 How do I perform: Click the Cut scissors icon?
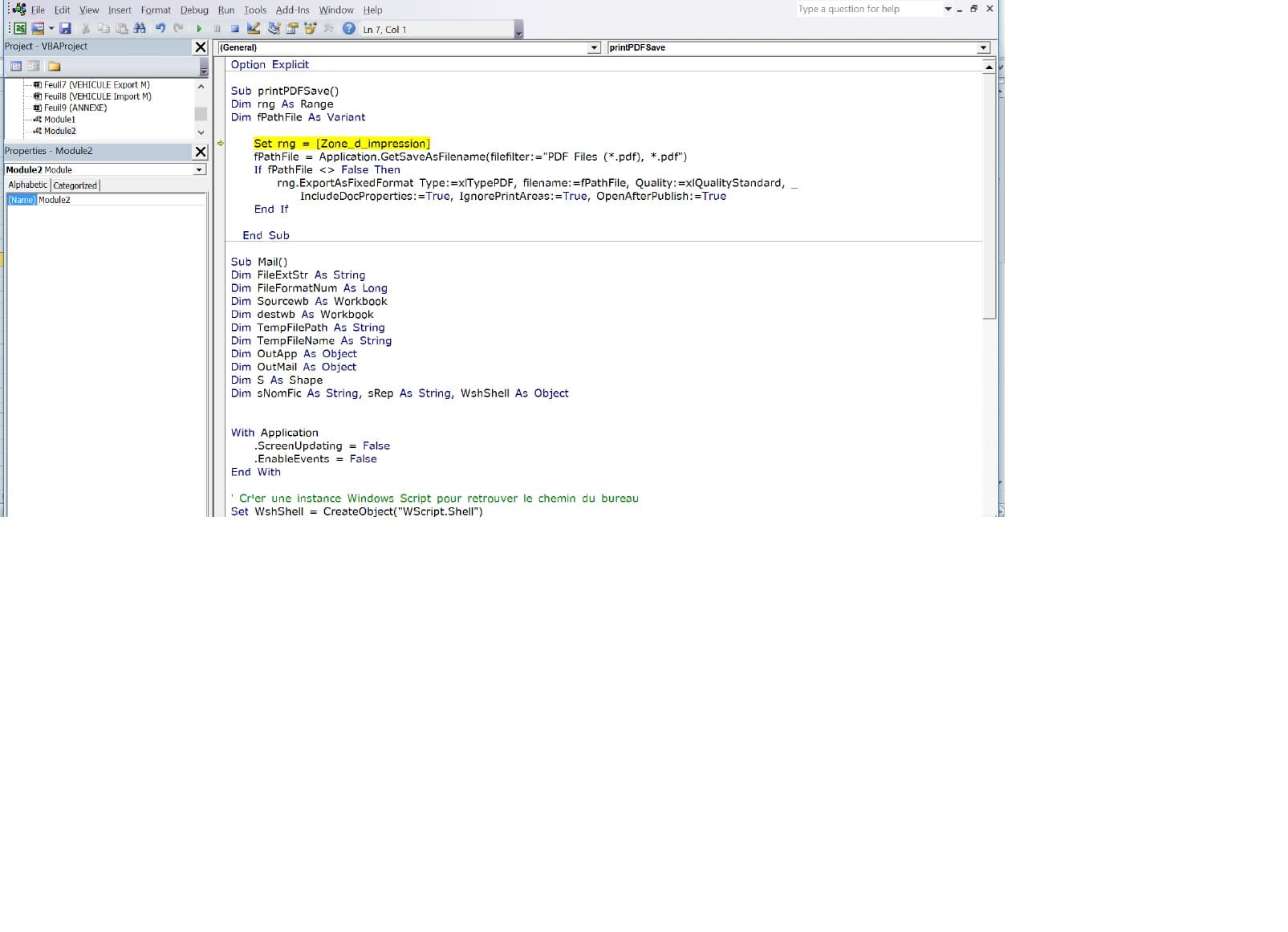85,29
